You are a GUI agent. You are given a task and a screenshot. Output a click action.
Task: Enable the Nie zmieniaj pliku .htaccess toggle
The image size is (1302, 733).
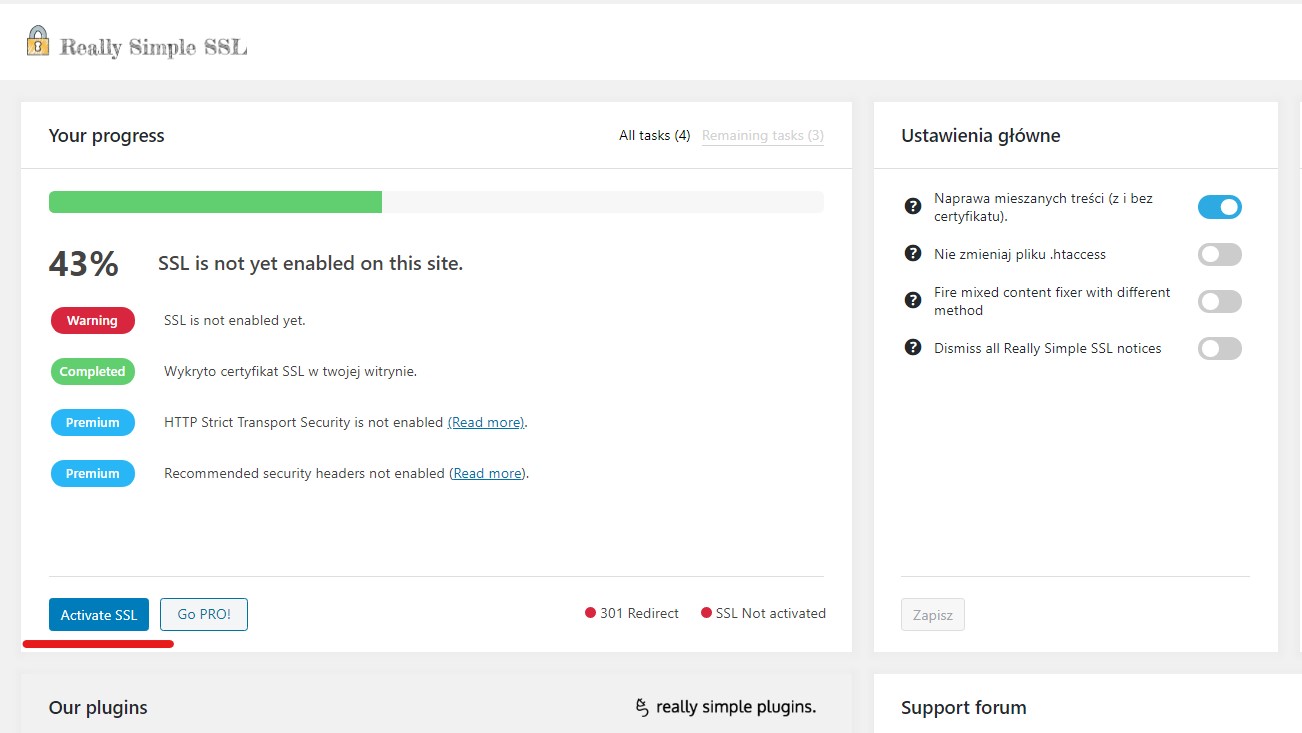1219,255
